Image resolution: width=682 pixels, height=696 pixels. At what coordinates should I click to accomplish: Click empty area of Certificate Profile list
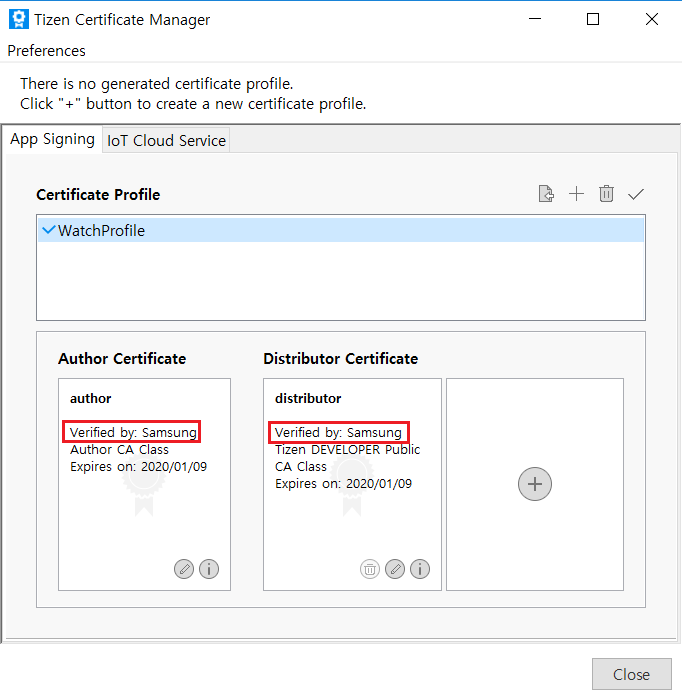[340, 285]
